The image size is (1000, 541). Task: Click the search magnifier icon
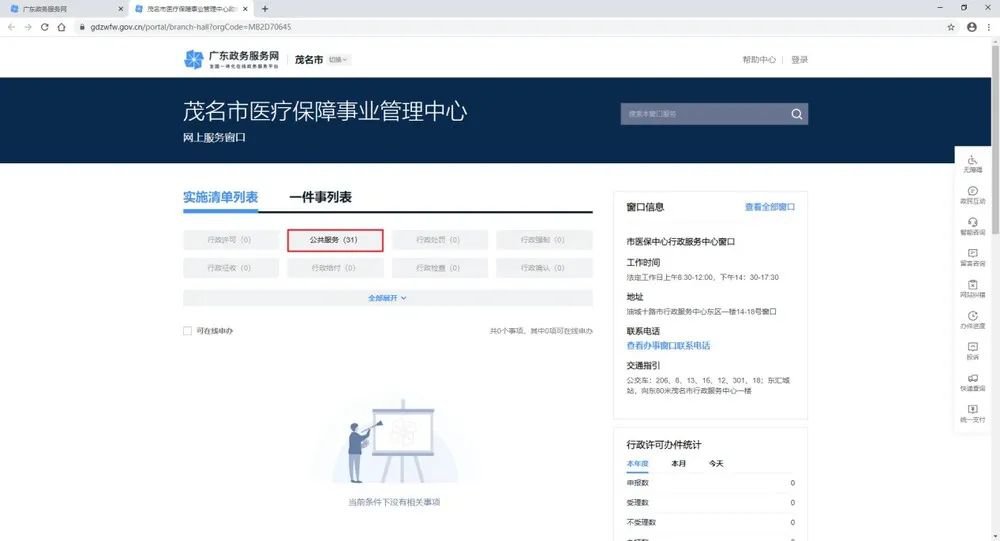pyautogui.click(x=796, y=114)
